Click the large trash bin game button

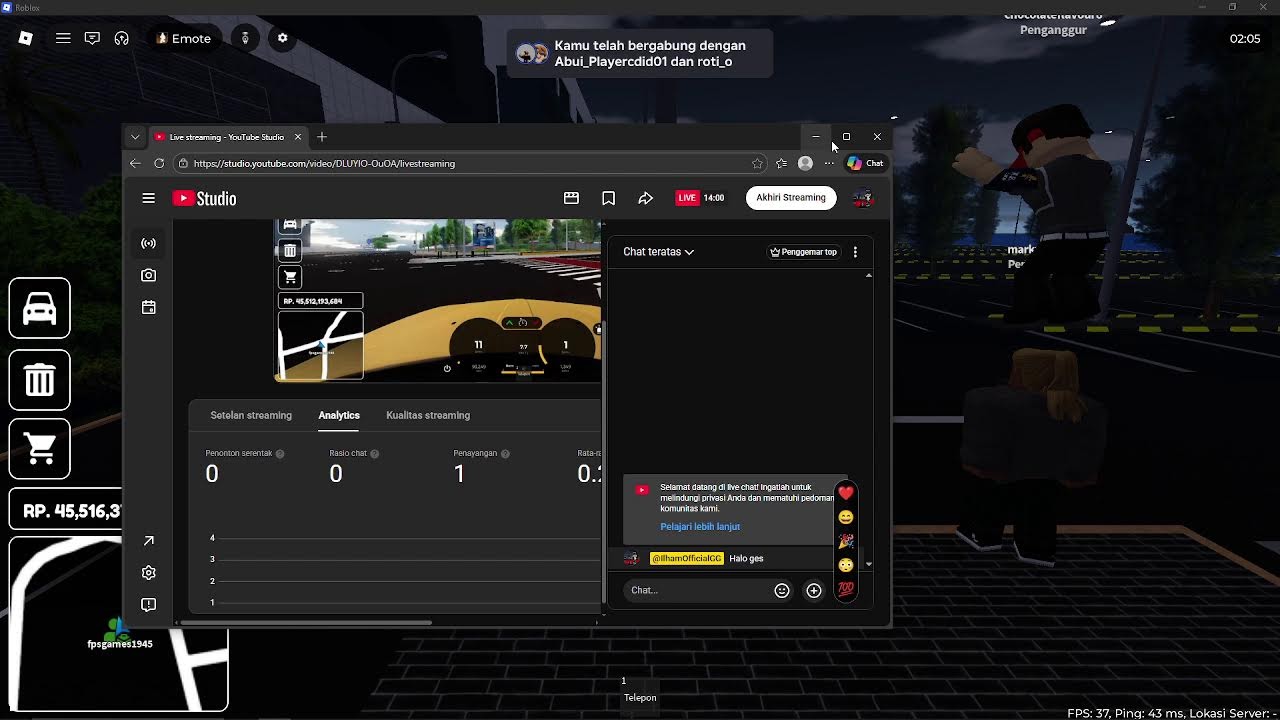click(40, 380)
